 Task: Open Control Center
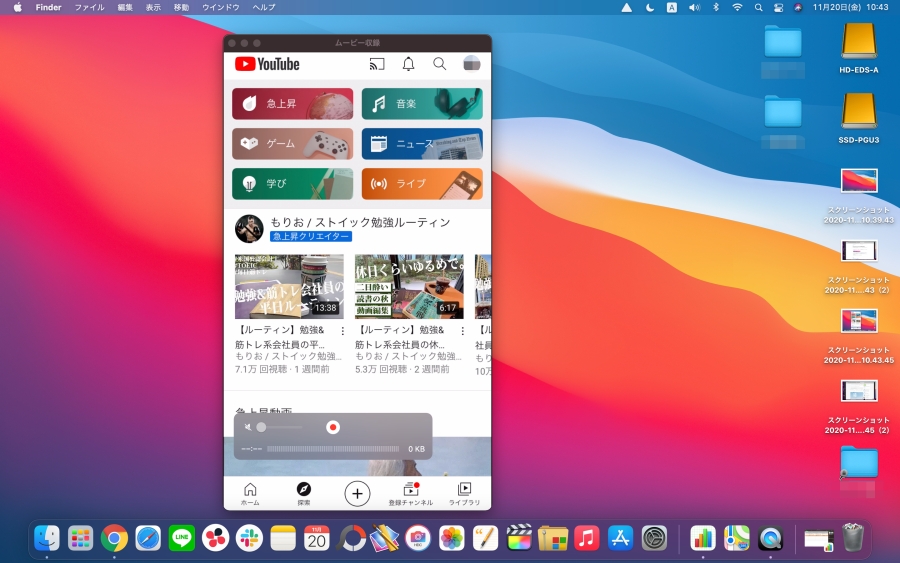pyautogui.click(x=778, y=7)
